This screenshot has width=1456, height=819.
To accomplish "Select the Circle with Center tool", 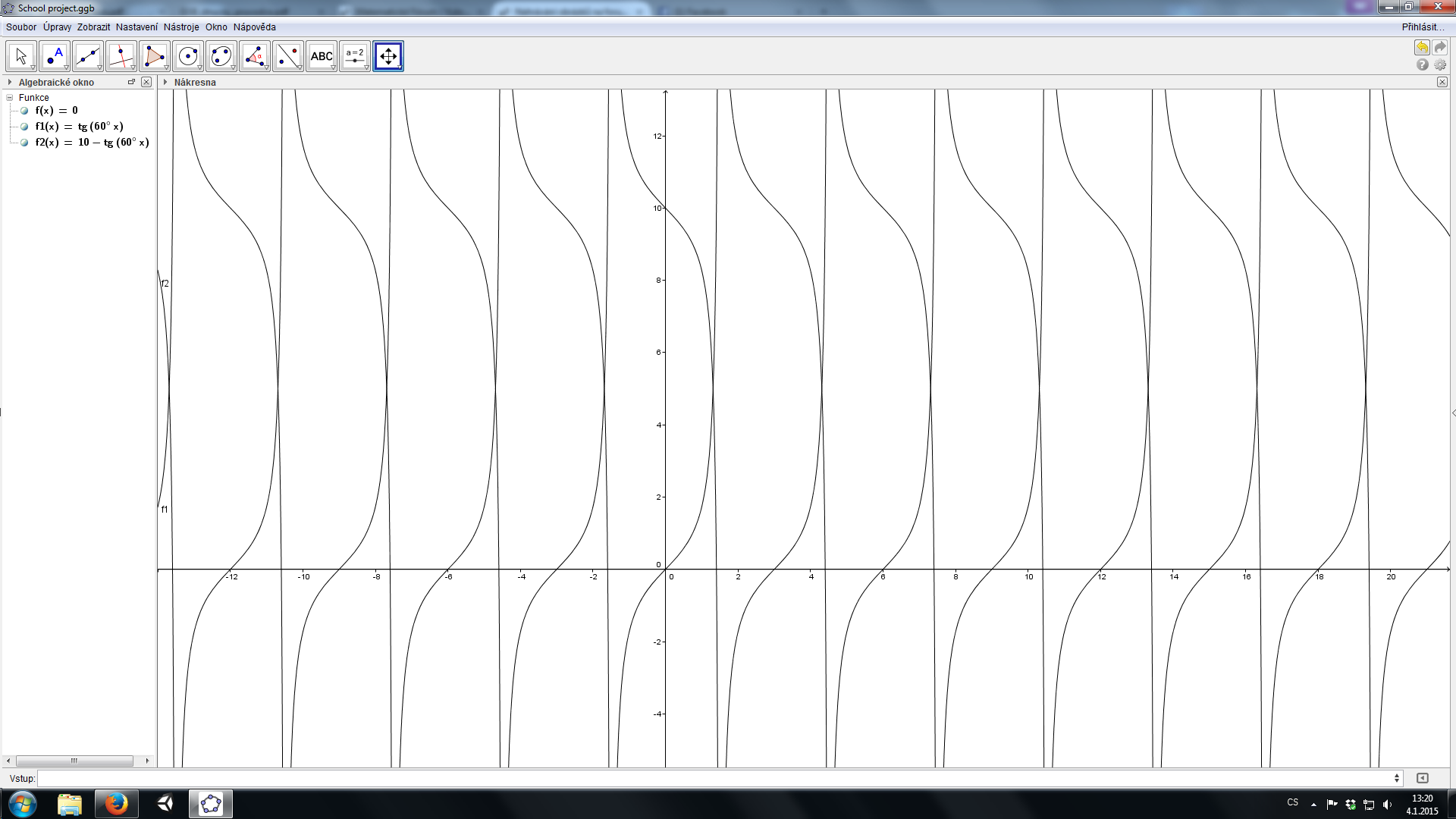I will pos(188,56).
